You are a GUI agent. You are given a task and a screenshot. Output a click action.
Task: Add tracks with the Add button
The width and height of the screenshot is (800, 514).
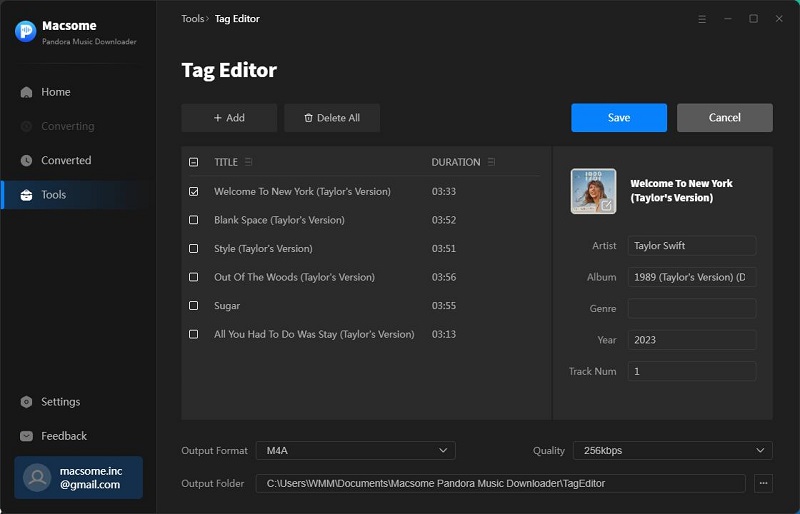click(229, 118)
